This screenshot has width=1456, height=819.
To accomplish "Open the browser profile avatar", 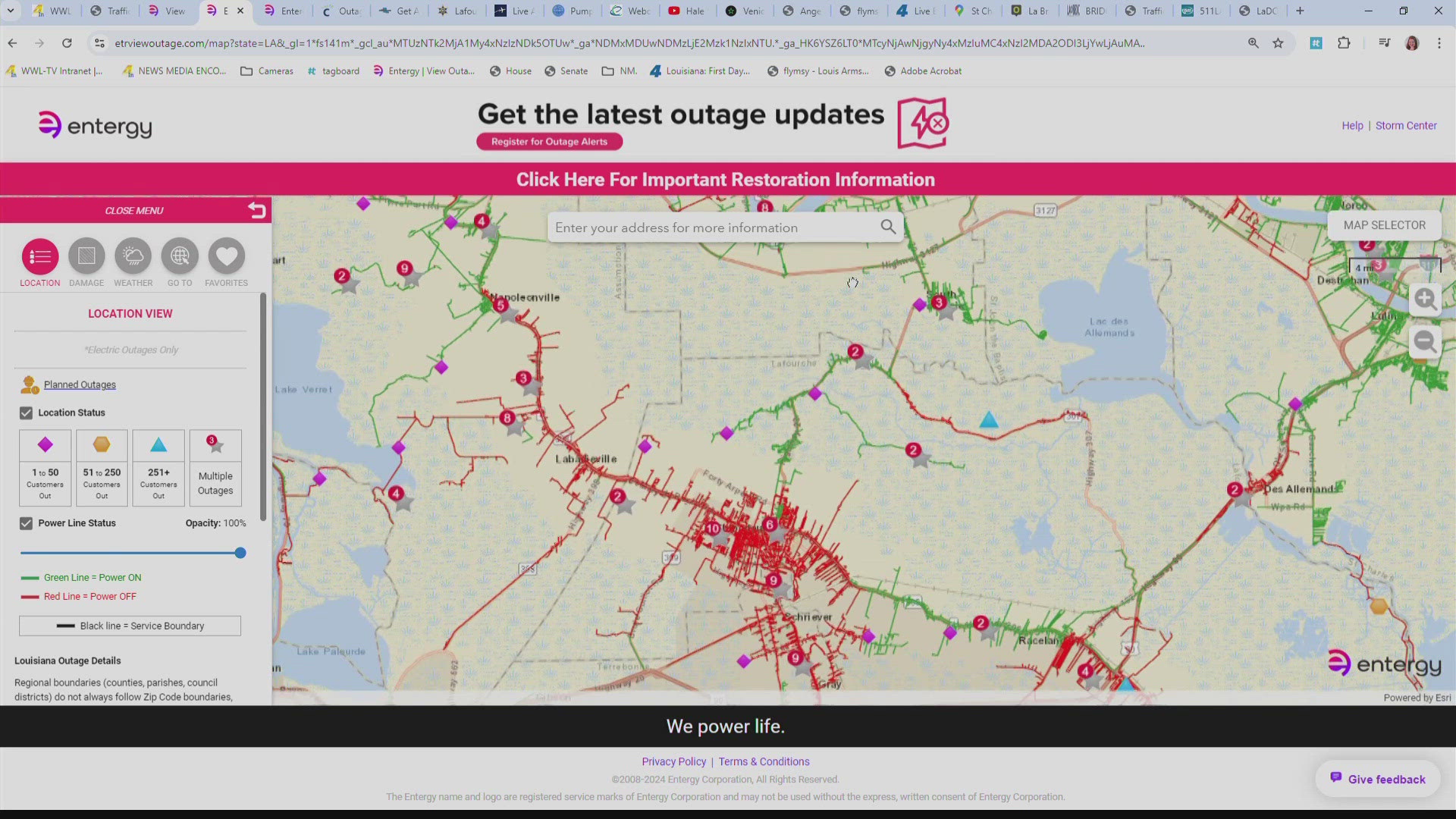I will click(1412, 43).
